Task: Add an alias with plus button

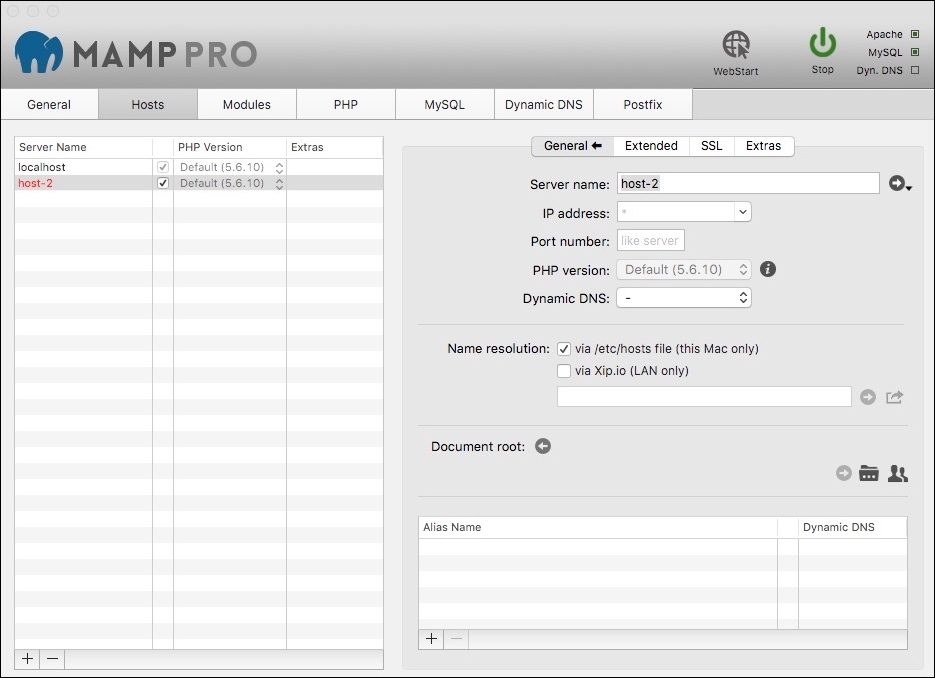Action: click(x=431, y=639)
